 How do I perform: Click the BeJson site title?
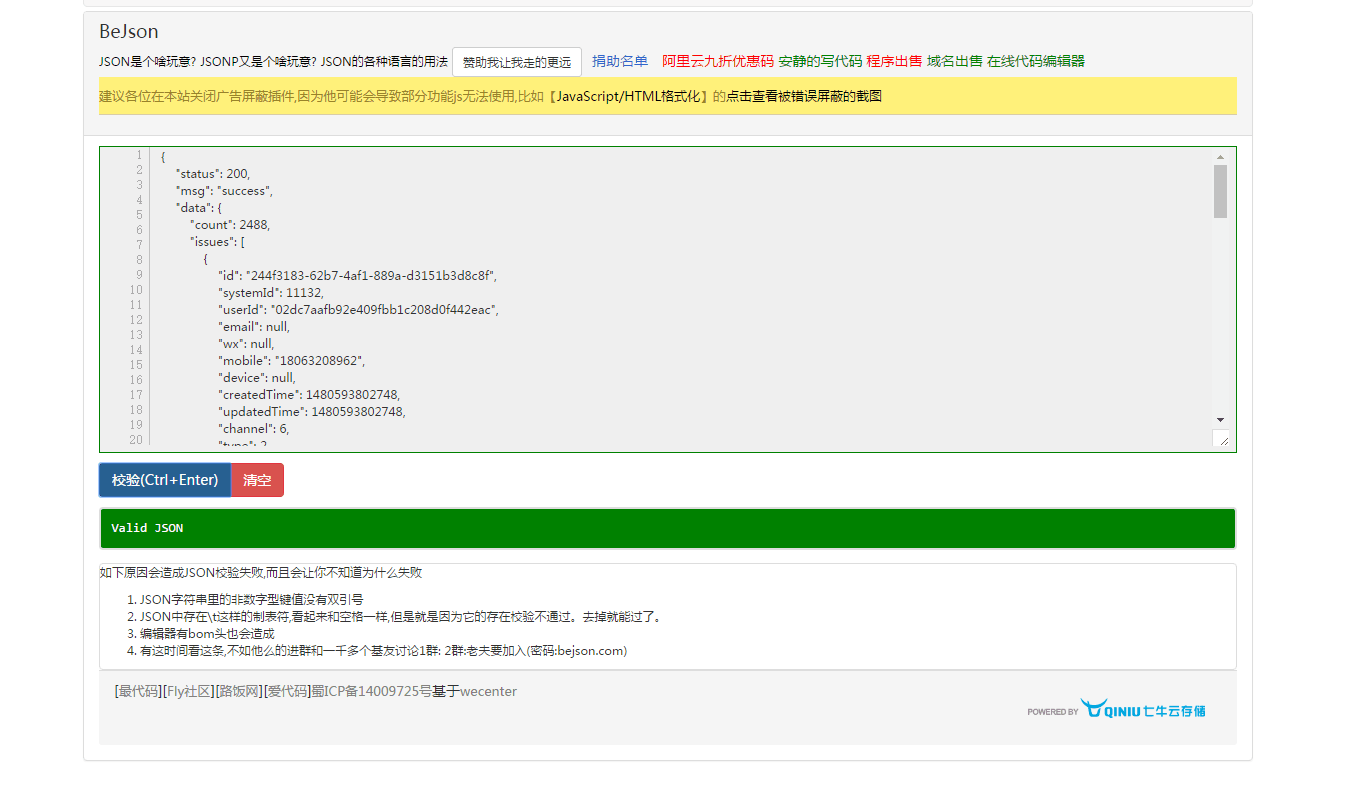point(128,32)
